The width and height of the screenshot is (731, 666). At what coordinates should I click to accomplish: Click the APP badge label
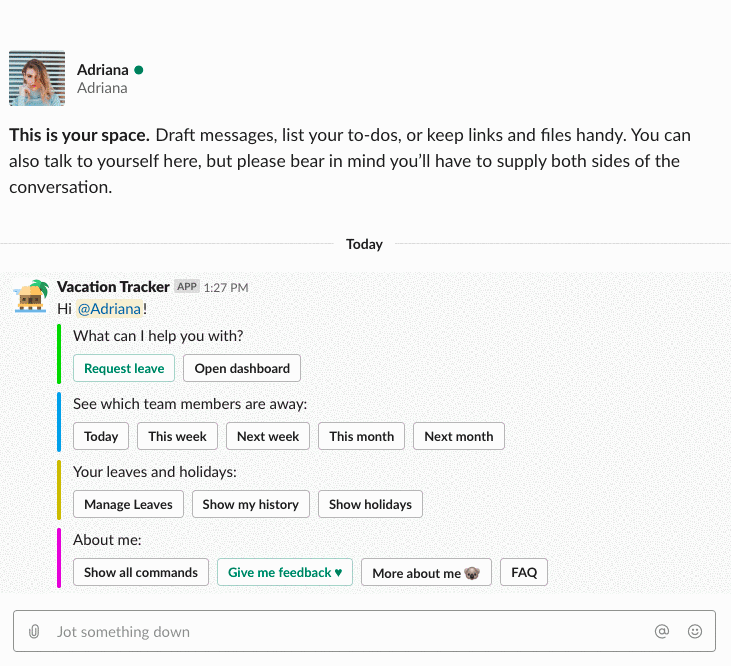187,286
